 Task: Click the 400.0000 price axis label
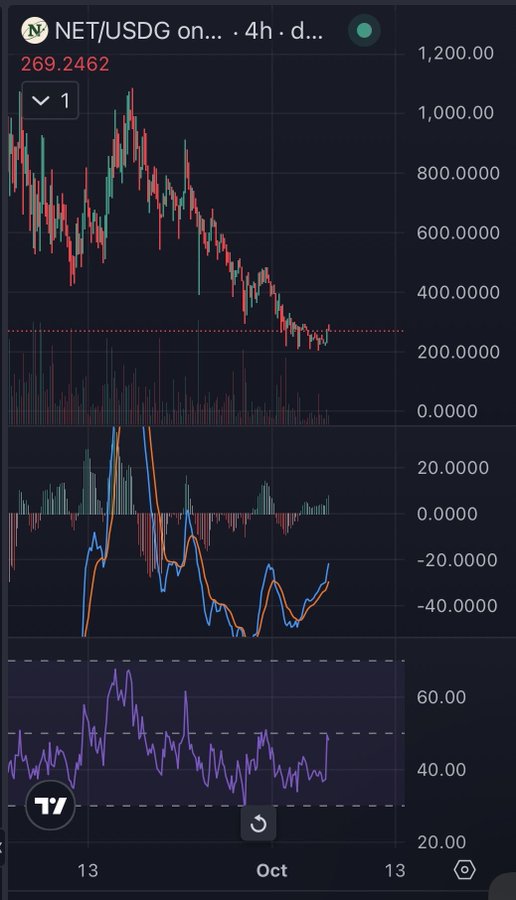tap(458, 292)
